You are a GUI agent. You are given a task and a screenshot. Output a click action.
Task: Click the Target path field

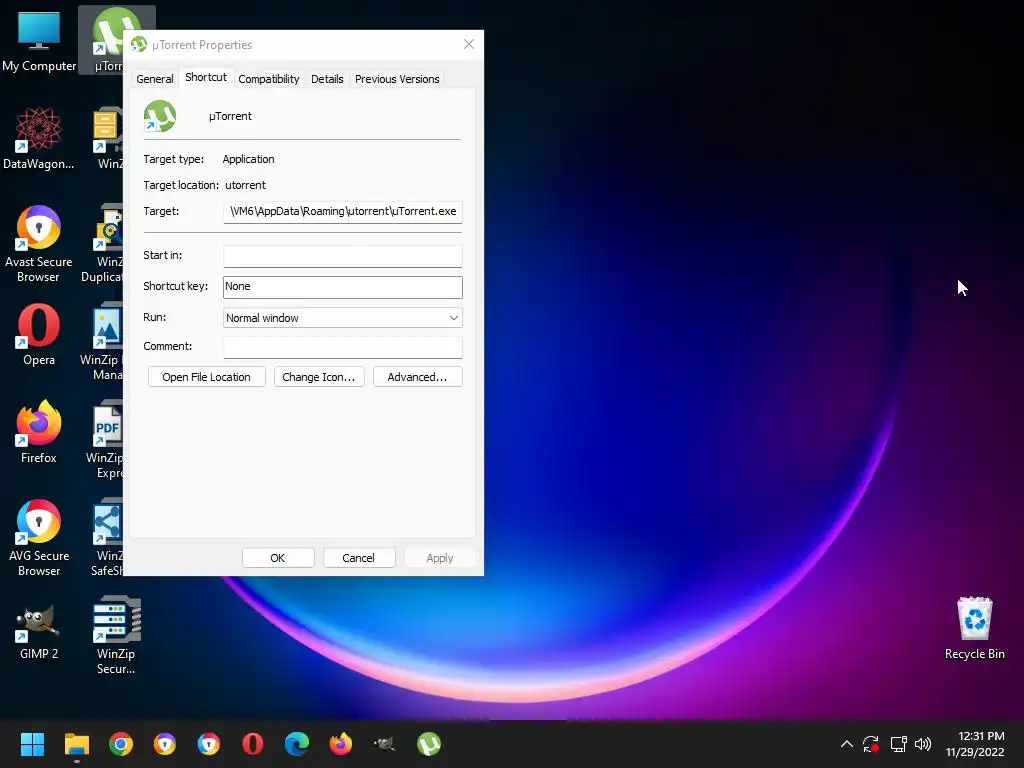tap(343, 212)
